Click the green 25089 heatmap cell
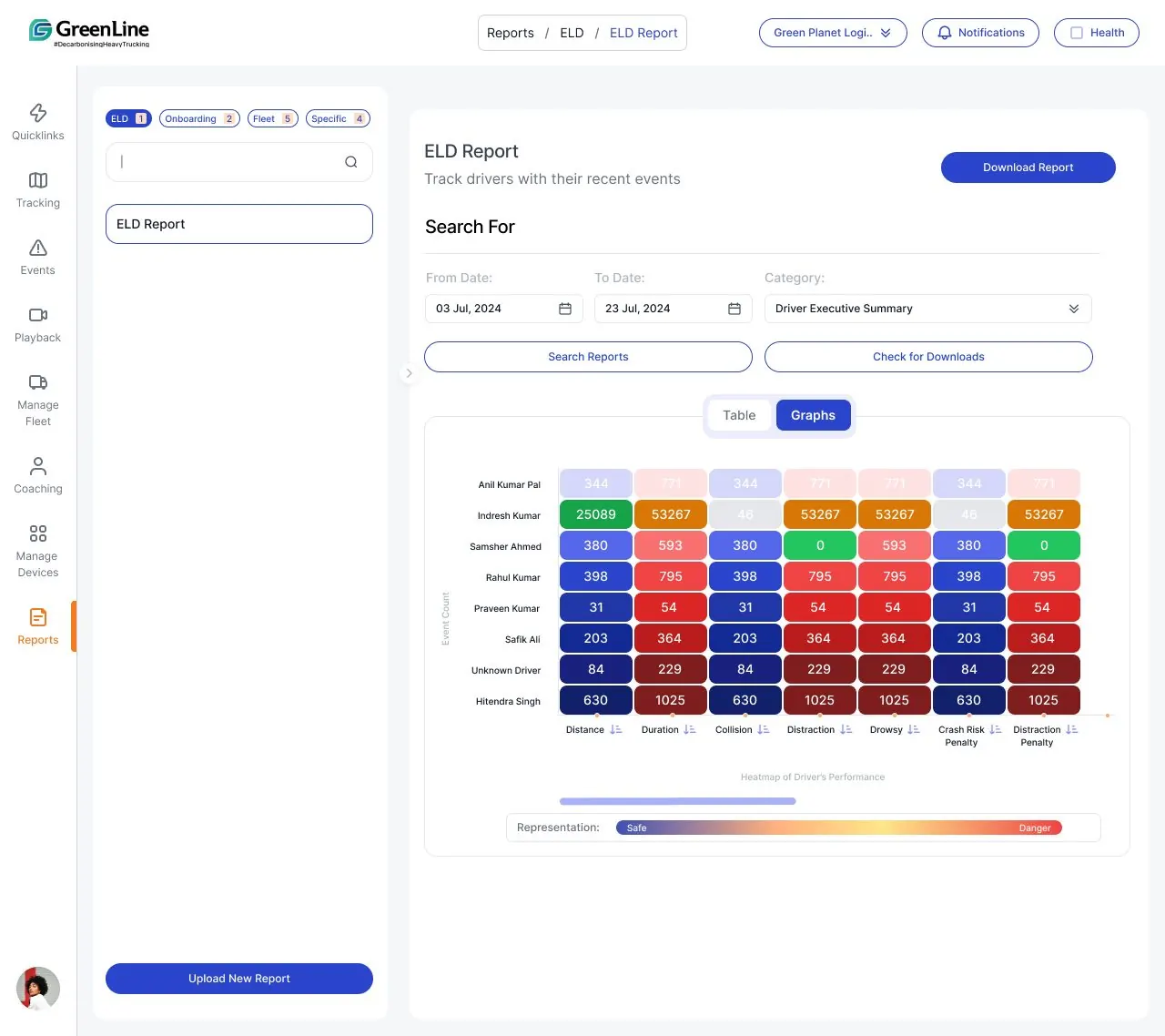The height and width of the screenshot is (1036, 1165). pos(596,514)
